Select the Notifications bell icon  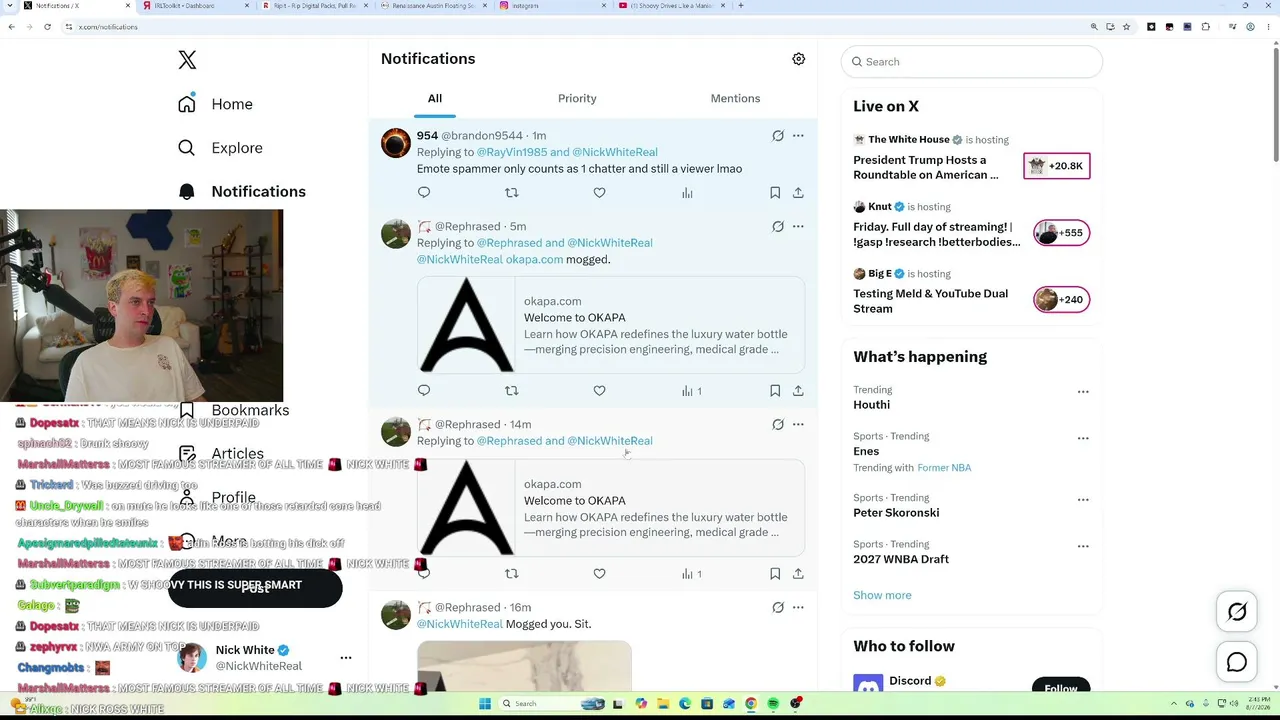(x=187, y=191)
